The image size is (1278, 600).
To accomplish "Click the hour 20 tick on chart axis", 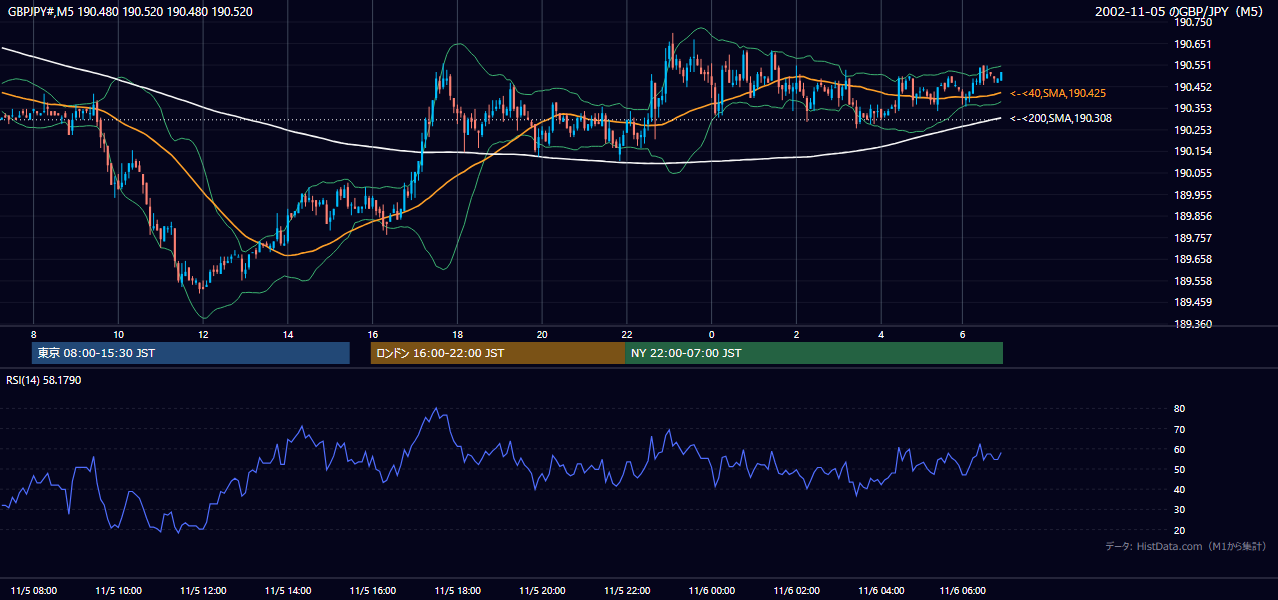I will tap(542, 334).
